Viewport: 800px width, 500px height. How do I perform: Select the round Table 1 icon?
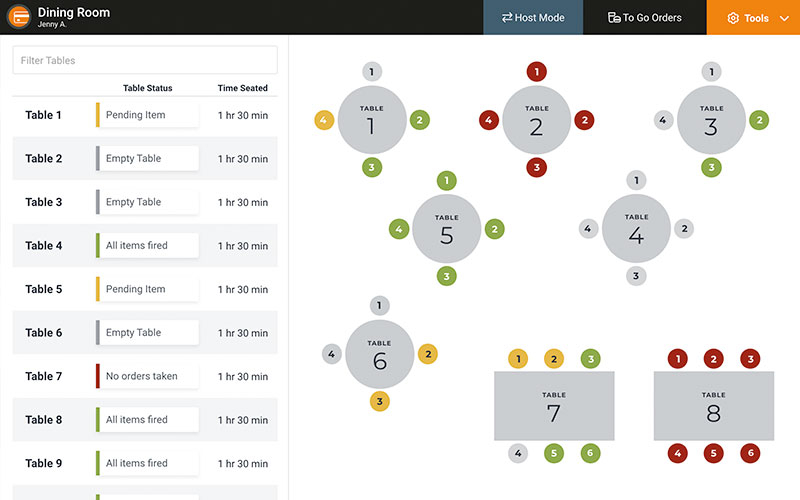[371, 120]
